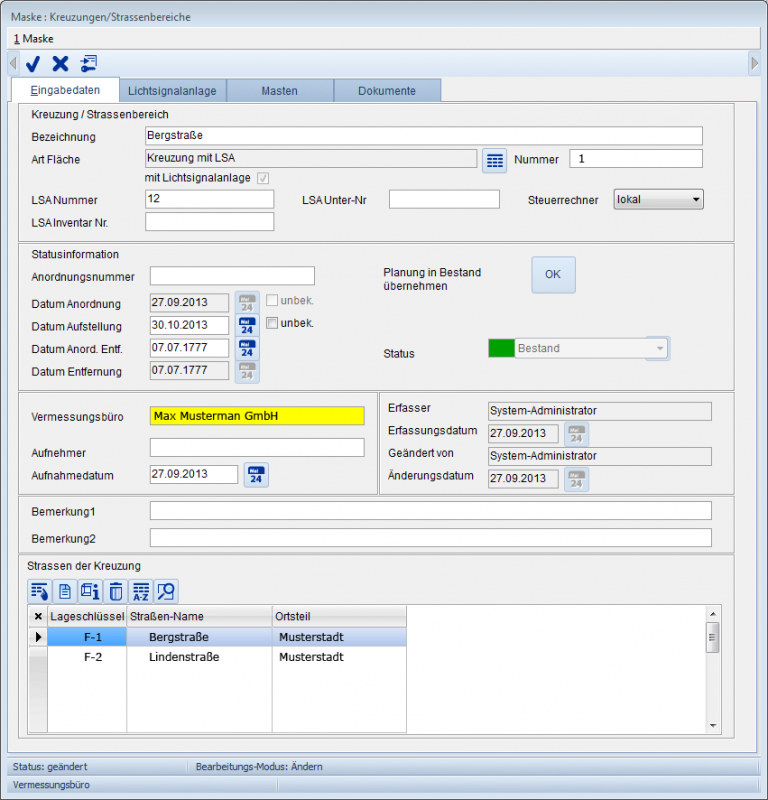Viewport: 768px width, 800px height.
Task: Open calendar for Datum Anord. Entf.
Action: point(247,348)
